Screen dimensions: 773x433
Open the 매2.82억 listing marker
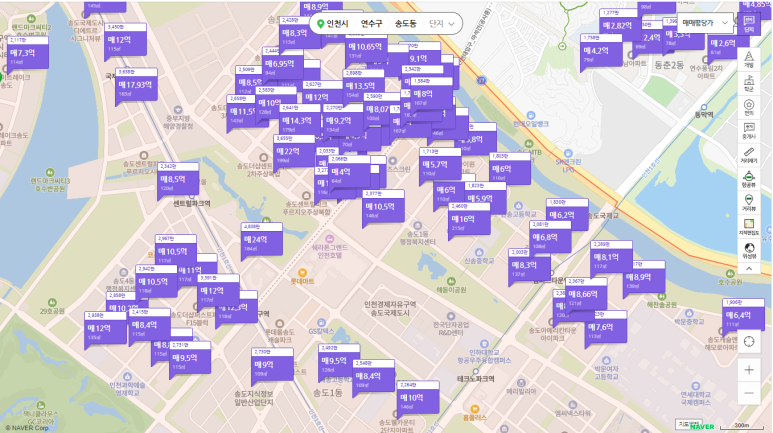[x=620, y=25]
